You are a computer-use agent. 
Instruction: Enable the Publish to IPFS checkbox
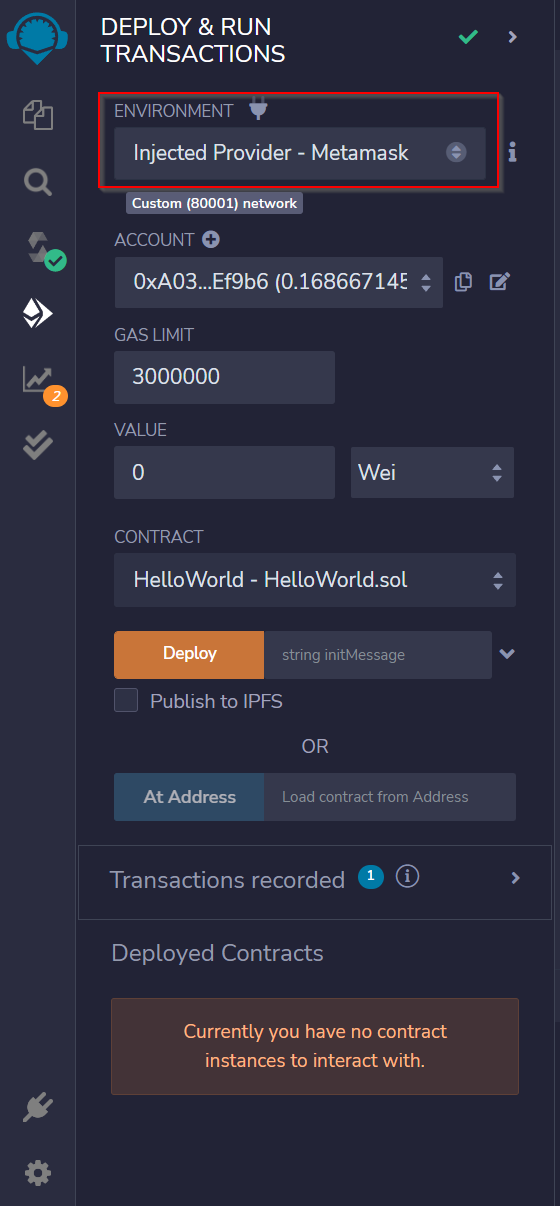126,700
